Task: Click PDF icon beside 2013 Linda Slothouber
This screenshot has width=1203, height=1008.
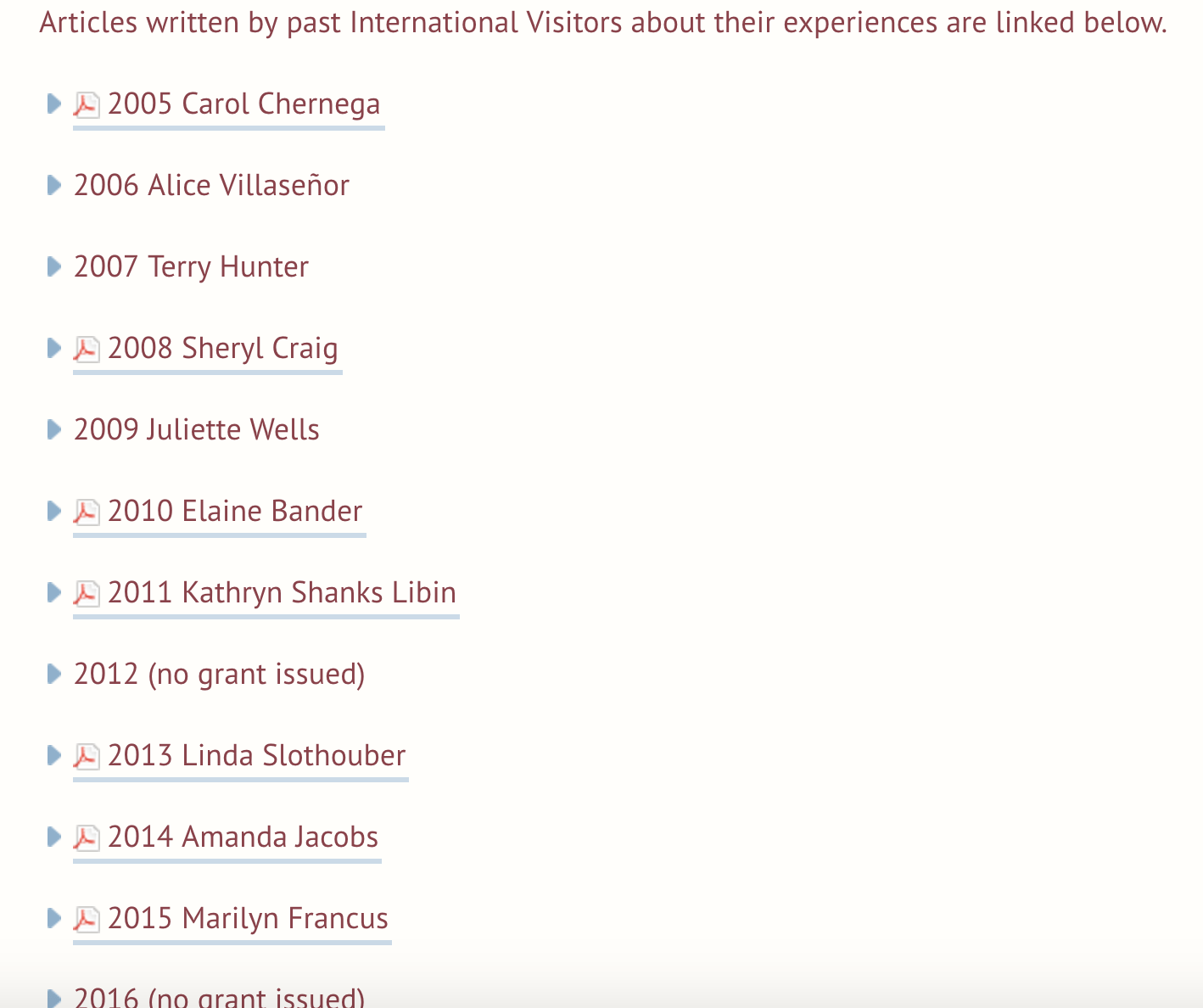Action: pos(86,757)
